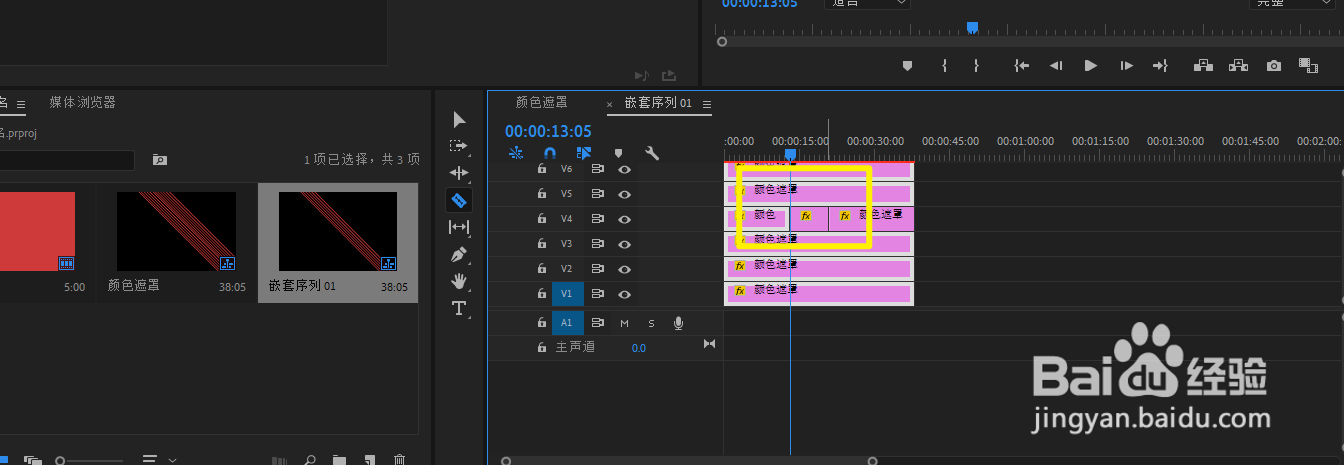Toggle lock on track V4
Screen dimensions: 1344x465
pos(541,219)
